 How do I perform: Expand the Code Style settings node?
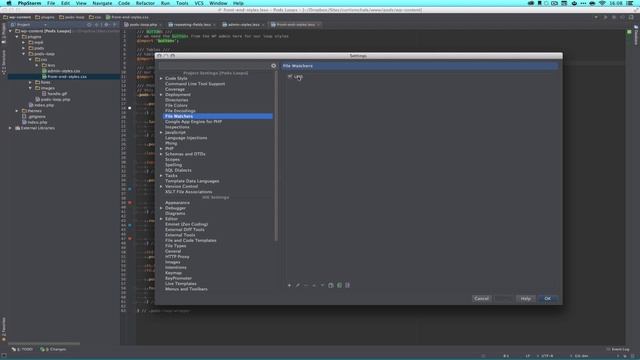(161, 78)
